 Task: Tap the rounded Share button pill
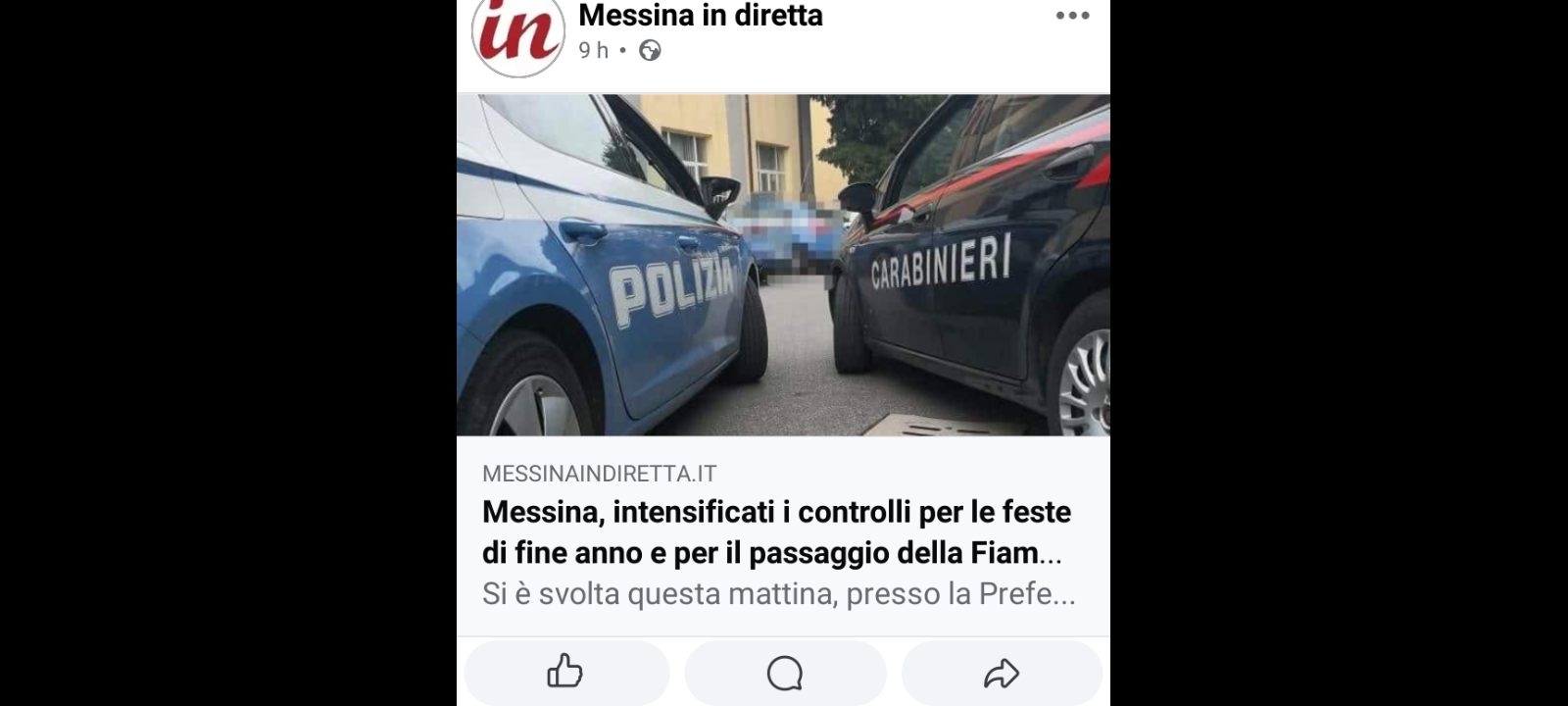coord(1002,674)
